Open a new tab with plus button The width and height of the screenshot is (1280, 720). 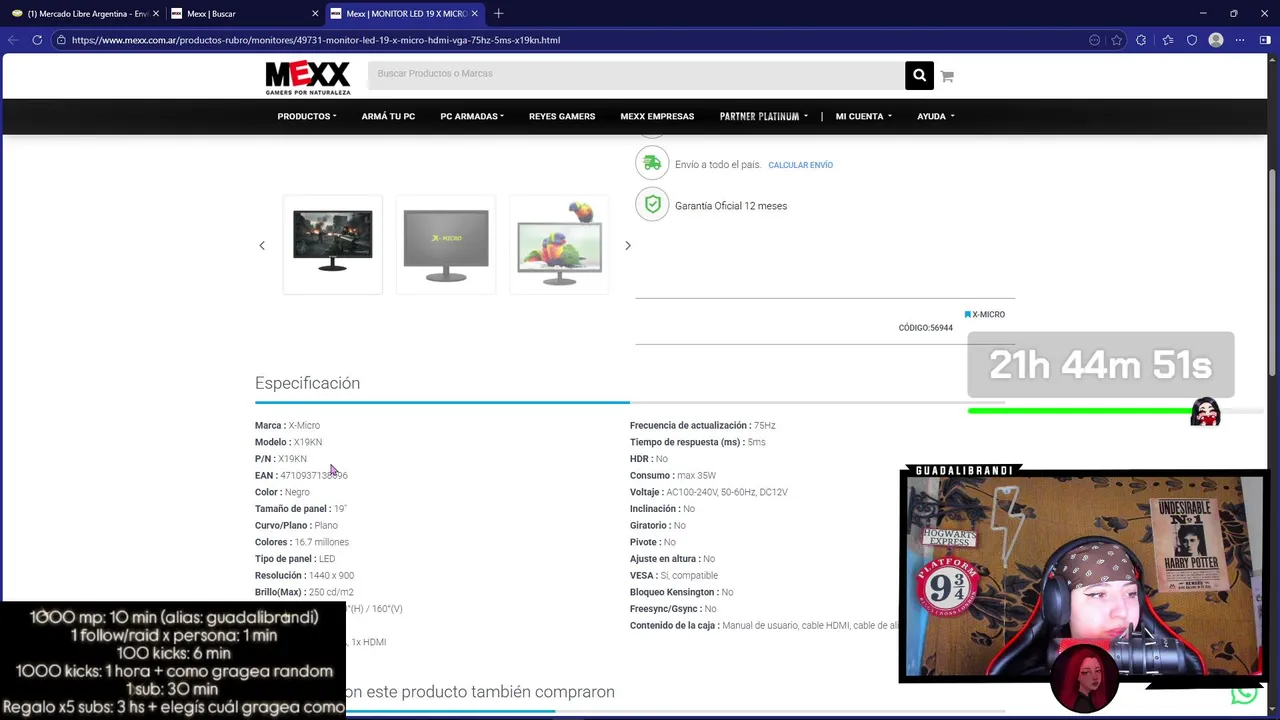[498, 13]
